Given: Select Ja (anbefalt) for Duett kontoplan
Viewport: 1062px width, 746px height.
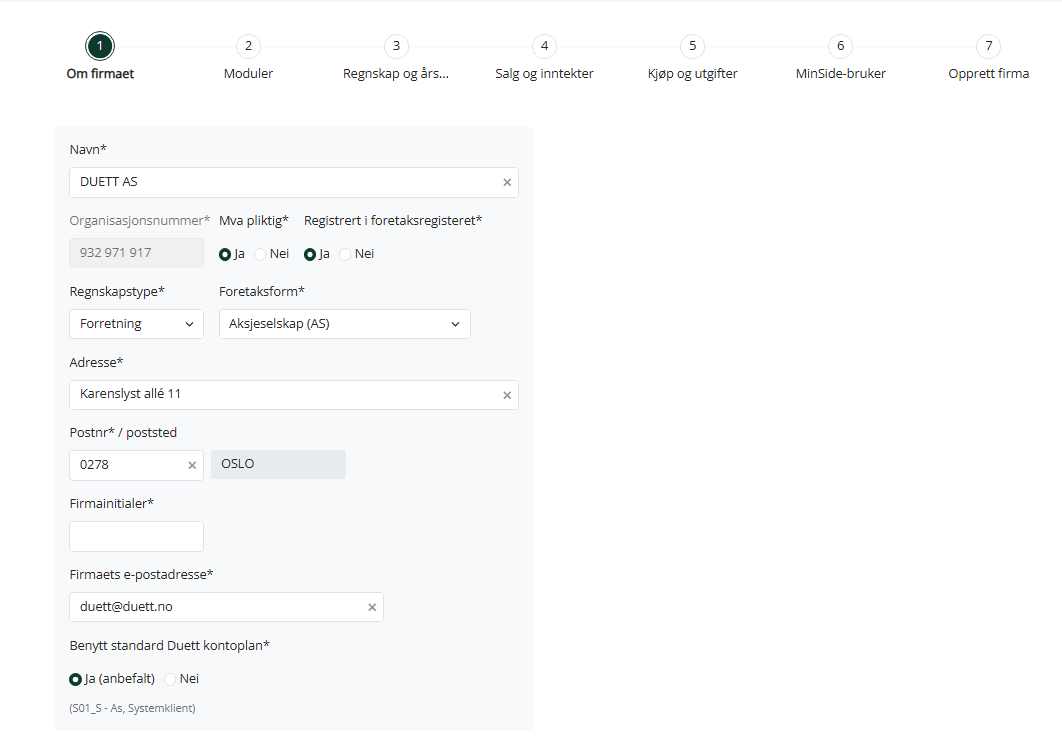Looking at the screenshot, I should (x=75, y=679).
